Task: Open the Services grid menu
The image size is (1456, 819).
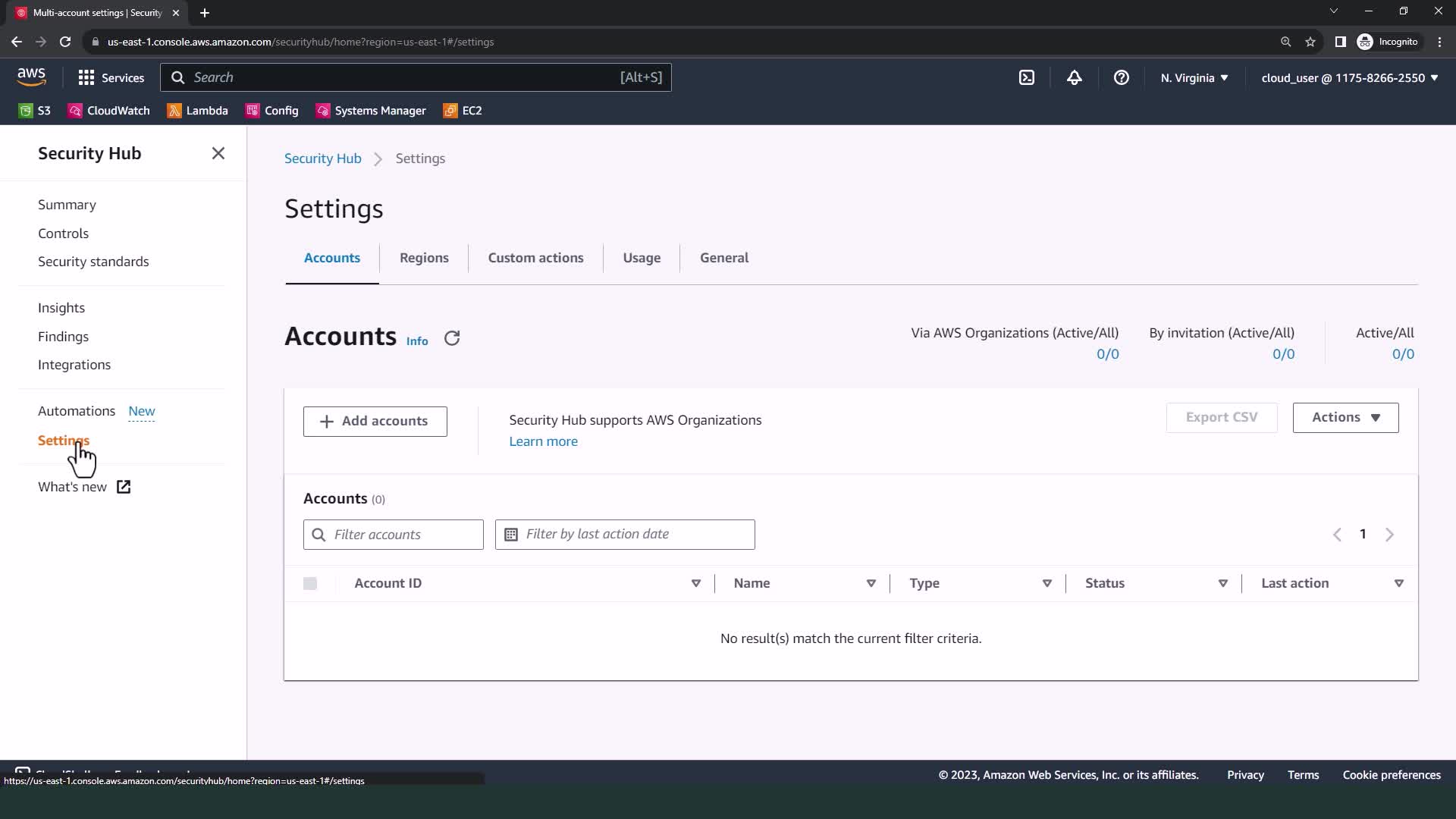Action: (x=111, y=77)
